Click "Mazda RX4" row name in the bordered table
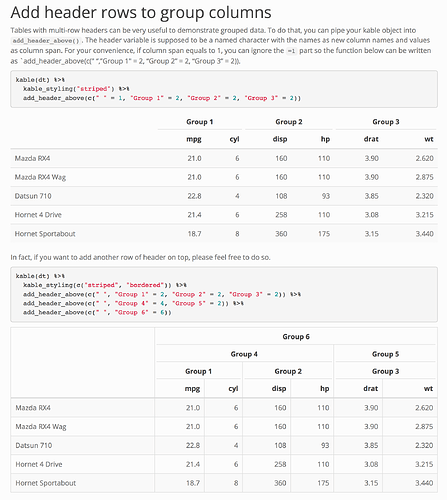 (x=33, y=408)
